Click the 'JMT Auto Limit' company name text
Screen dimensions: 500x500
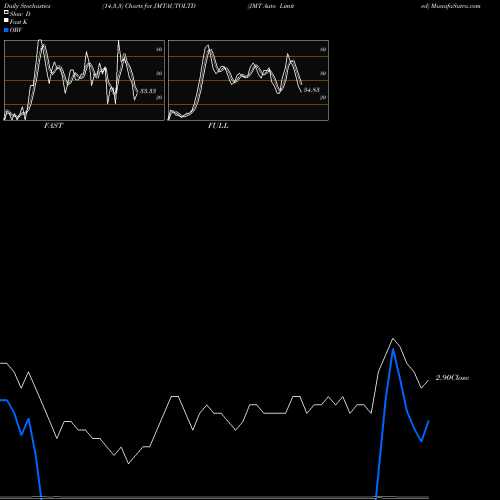tap(271, 6)
